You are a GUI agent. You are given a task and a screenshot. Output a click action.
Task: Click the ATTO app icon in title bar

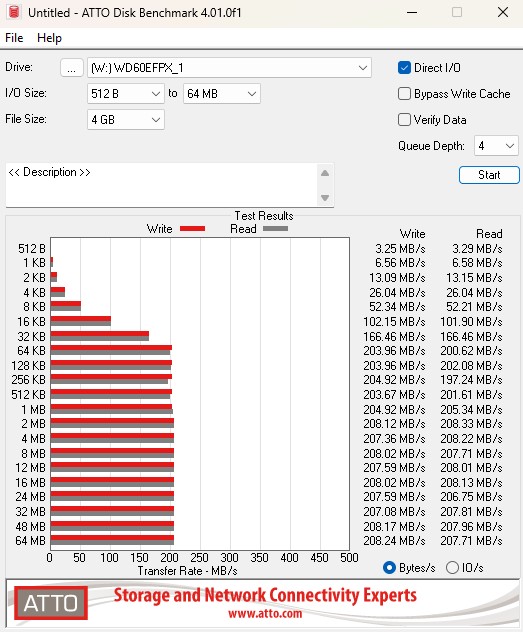pos(14,12)
